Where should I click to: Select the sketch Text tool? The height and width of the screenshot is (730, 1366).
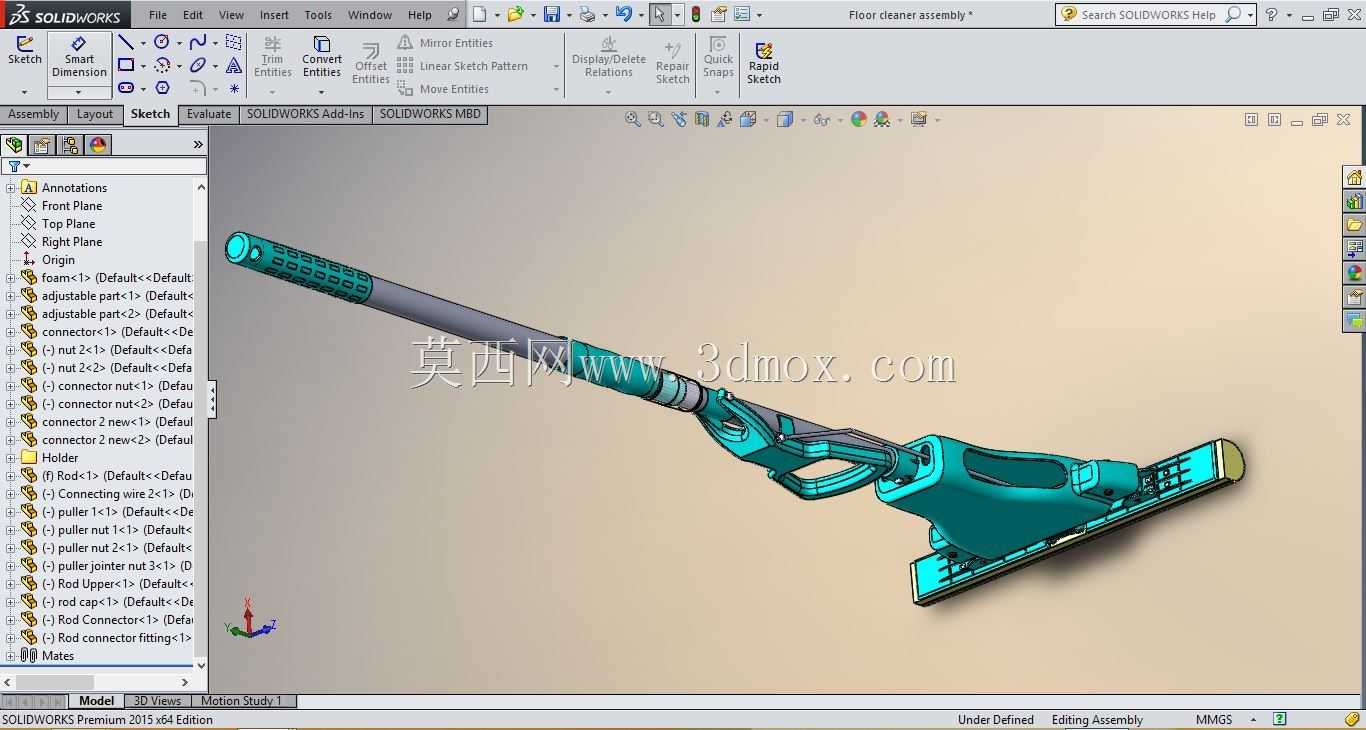234,65
